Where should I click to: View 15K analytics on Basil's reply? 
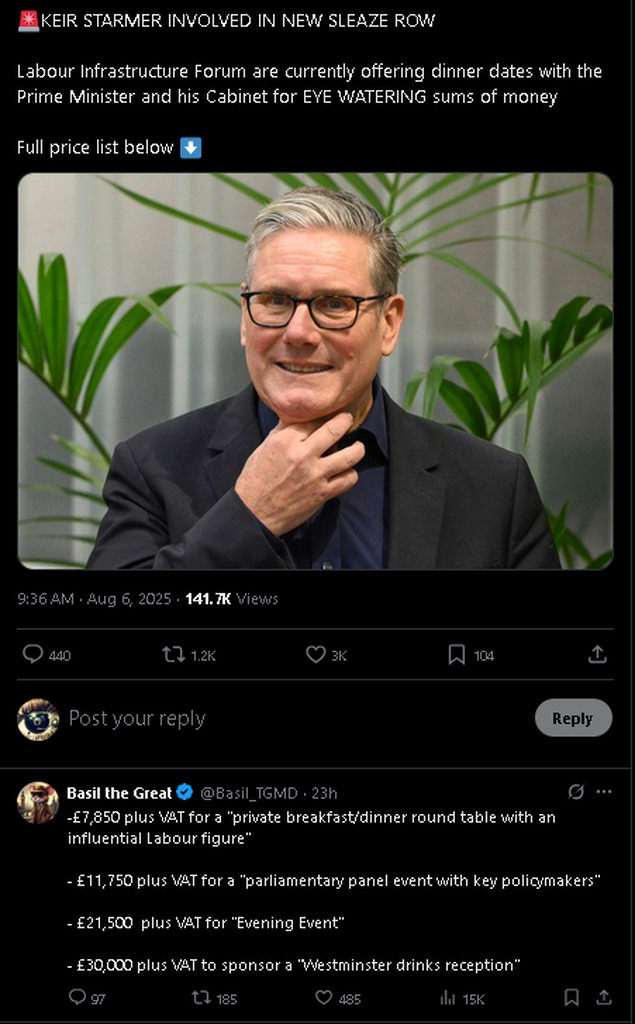coord(447,997)
